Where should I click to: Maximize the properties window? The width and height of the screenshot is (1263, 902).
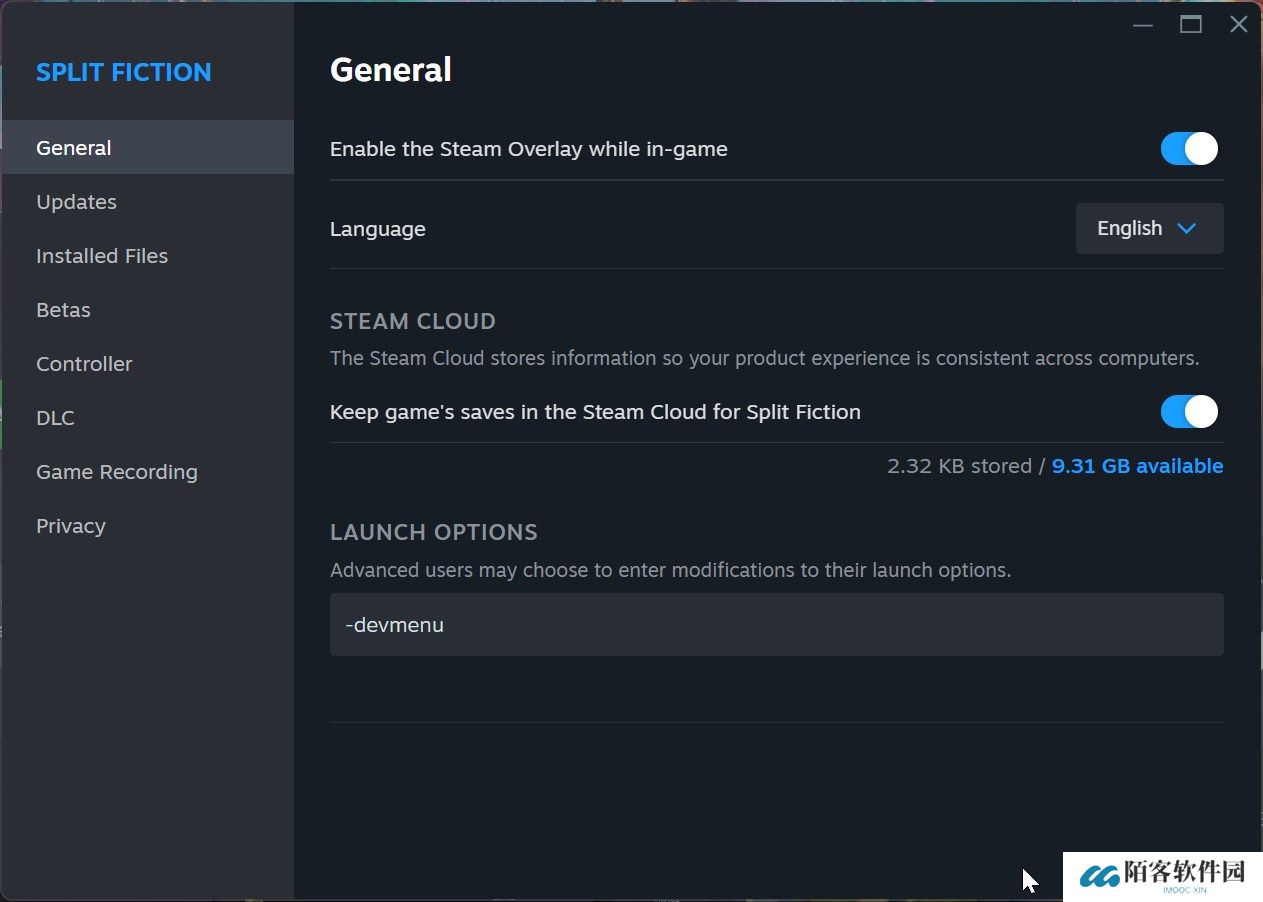point(1191,25)
